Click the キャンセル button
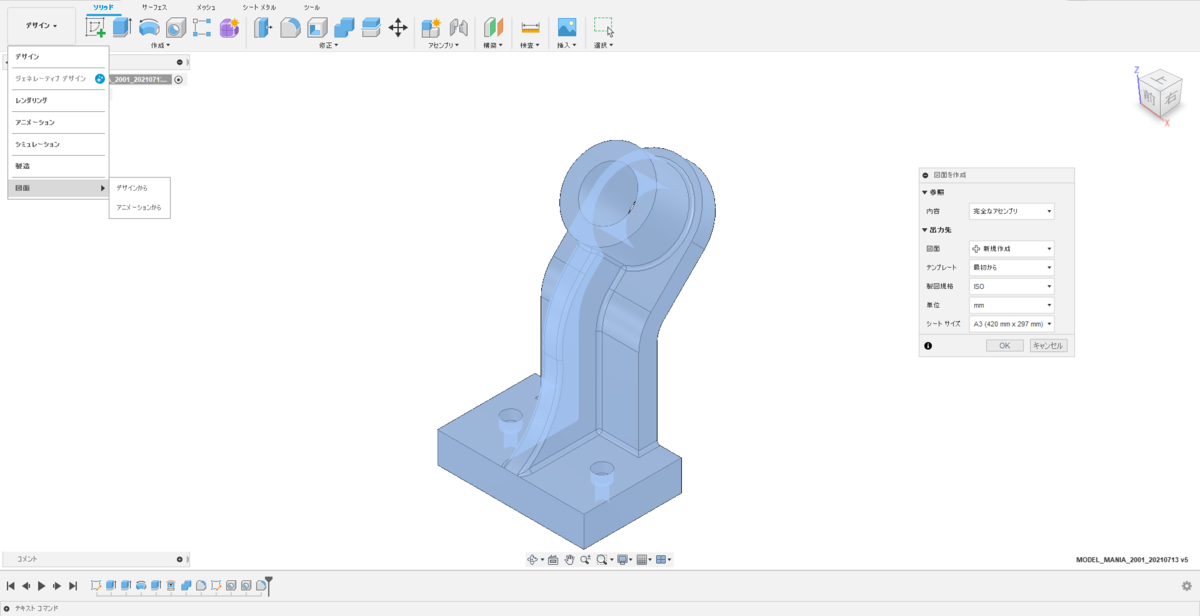The width and height of the screenshot is (1200, 616). click(x=1049, y=346)
